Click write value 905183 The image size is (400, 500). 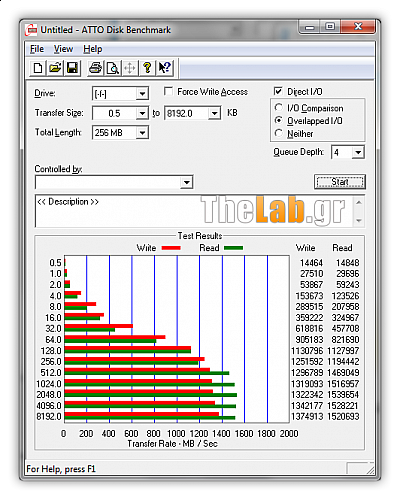coord(309,340)
